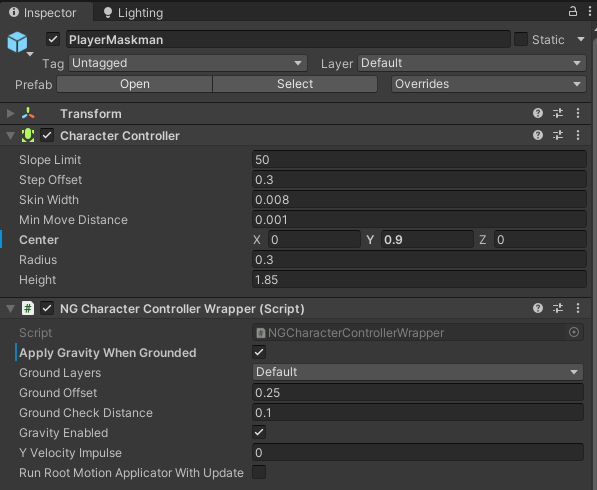Click the Skin Width value field

click(419, 200)
